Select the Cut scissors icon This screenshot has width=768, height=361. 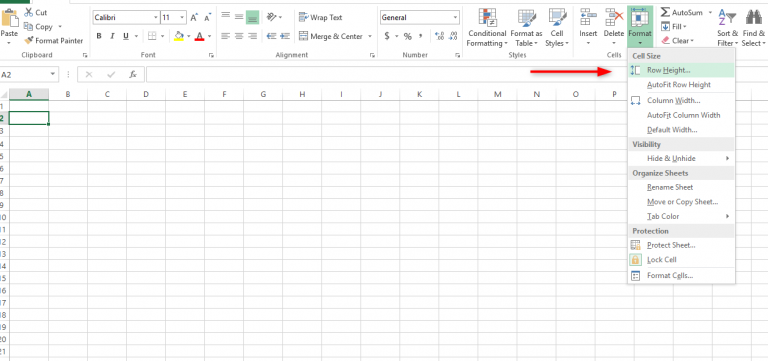(x=28, y=12)
